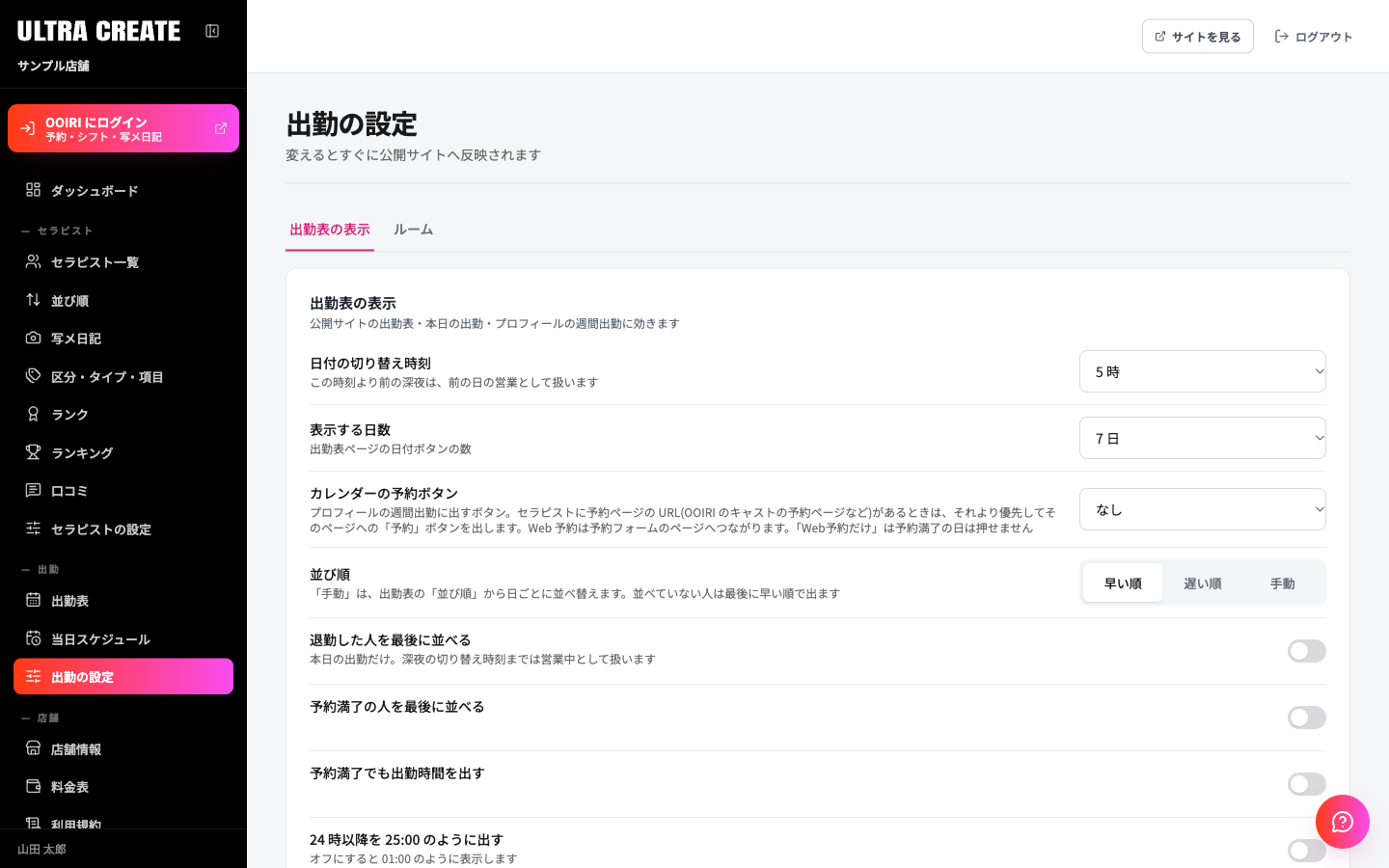Click user name 山田 太郎
The width and height of the screenshot is (1389, 868).
click(41, 850)
